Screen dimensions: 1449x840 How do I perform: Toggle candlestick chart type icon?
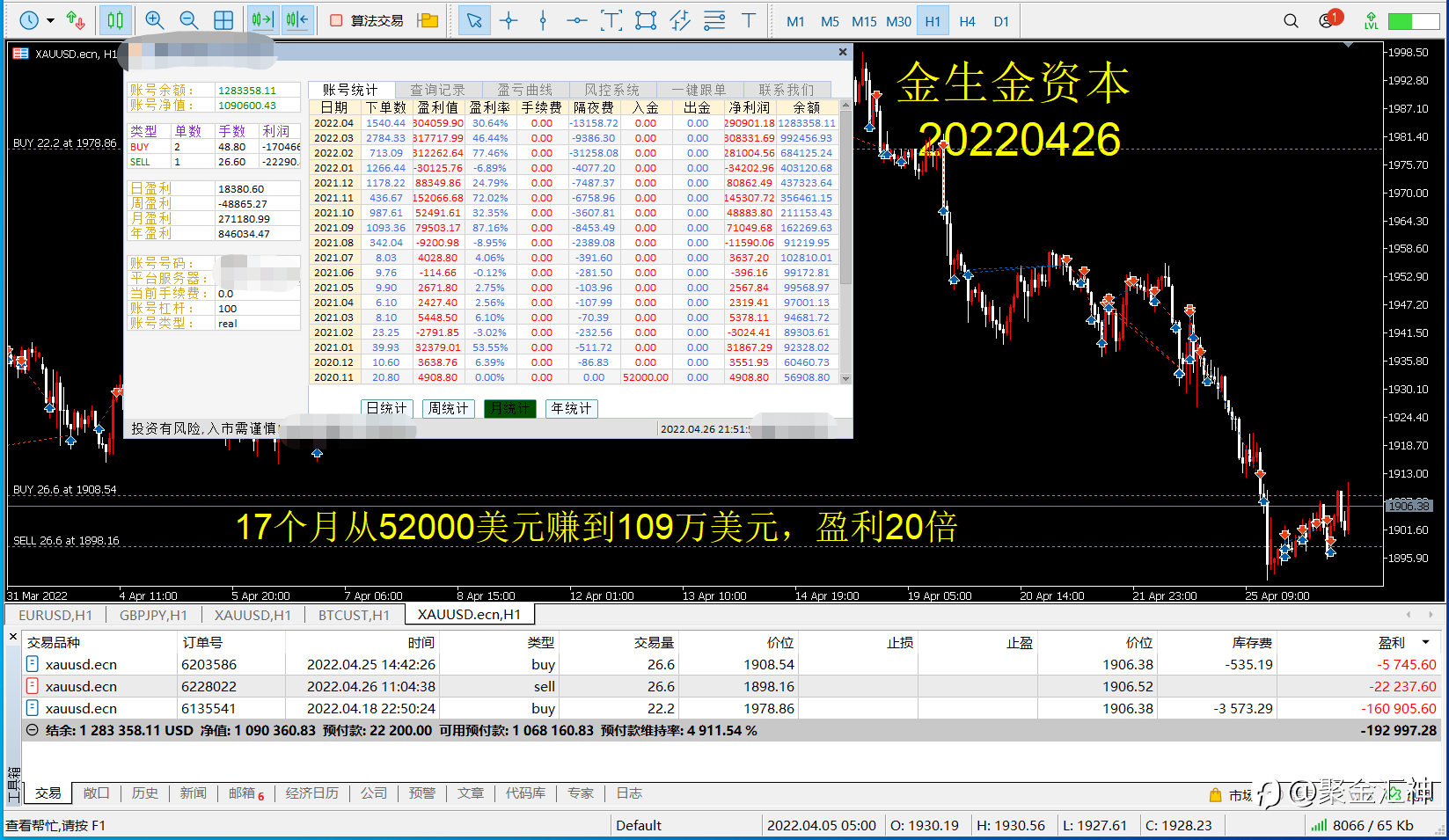coord(115,20)
